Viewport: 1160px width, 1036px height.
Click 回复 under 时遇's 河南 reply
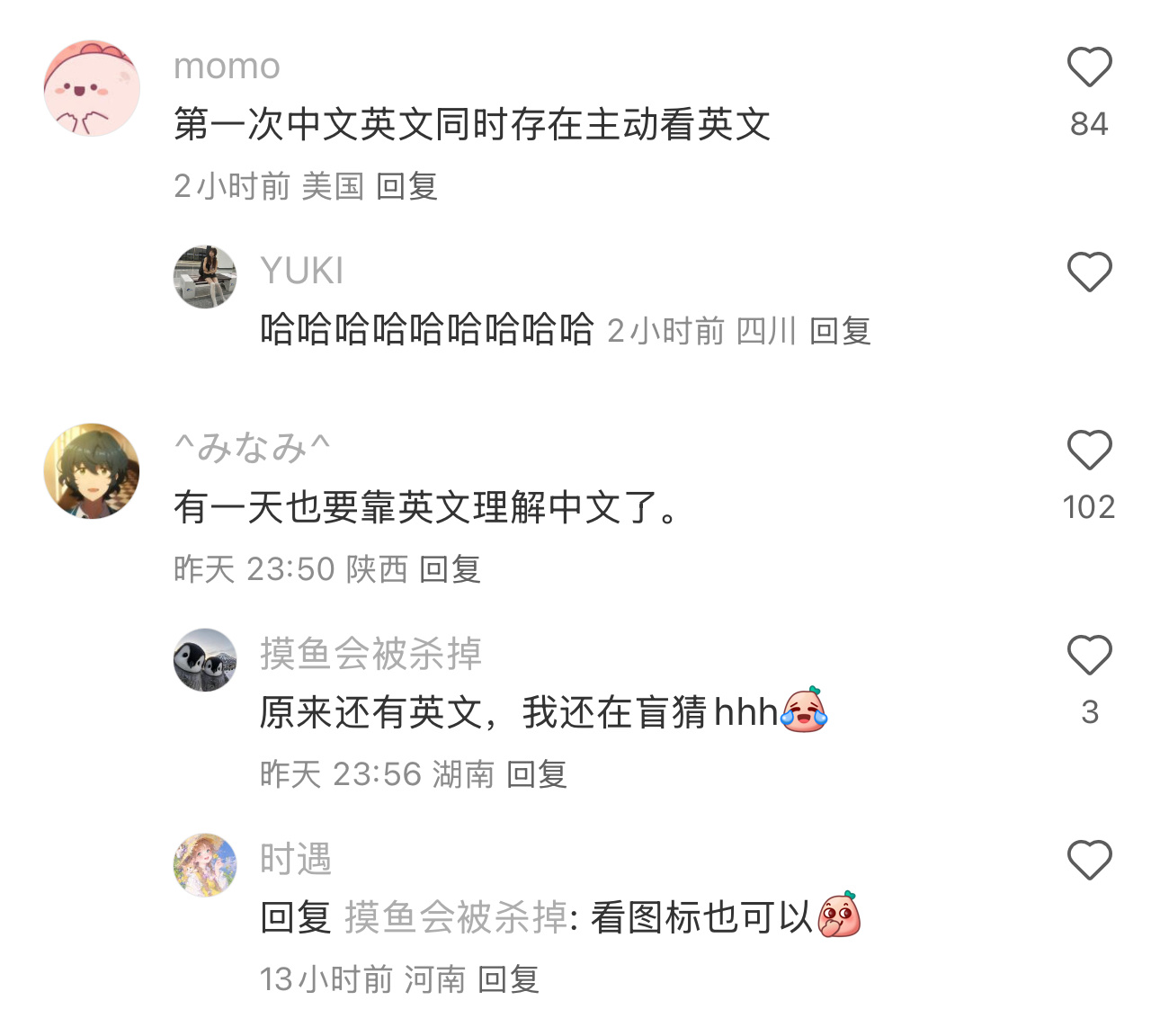tap(508, 979)
